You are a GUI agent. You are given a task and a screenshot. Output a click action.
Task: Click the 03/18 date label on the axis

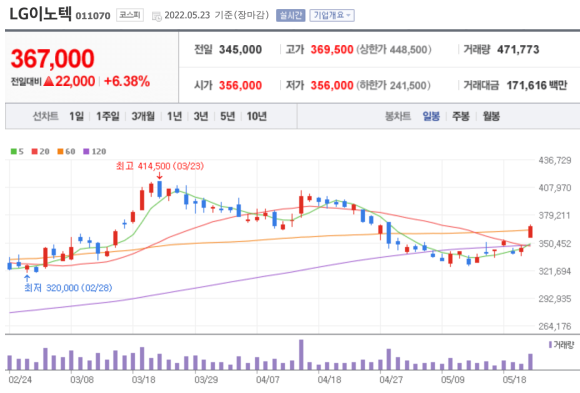(144, 380)
